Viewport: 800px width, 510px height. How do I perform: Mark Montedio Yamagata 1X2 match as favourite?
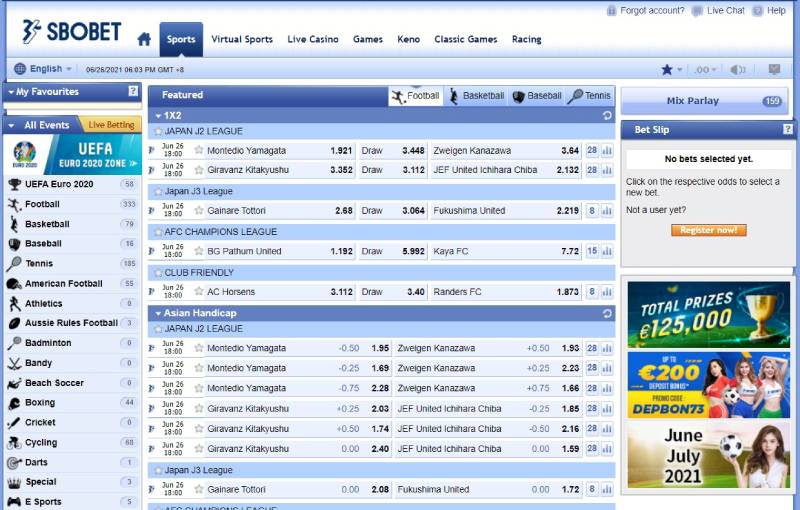tap(199, 151)
